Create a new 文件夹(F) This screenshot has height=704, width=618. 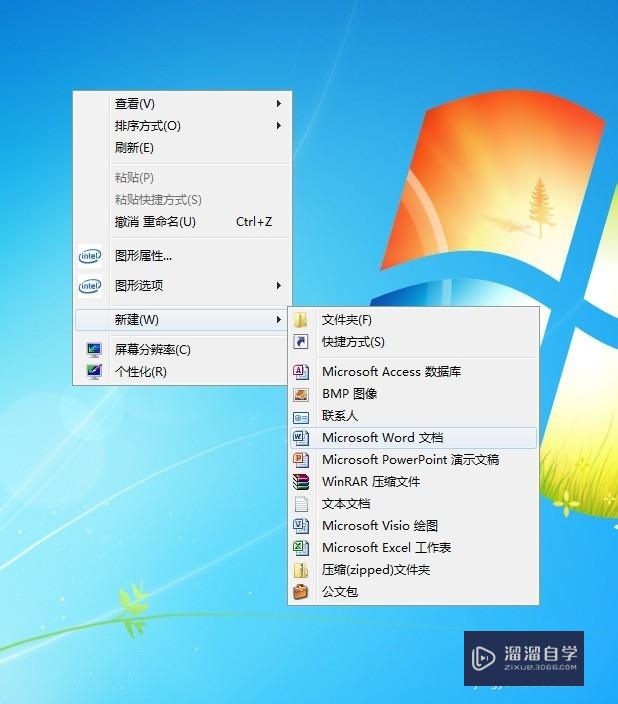[x=413, y=320]
